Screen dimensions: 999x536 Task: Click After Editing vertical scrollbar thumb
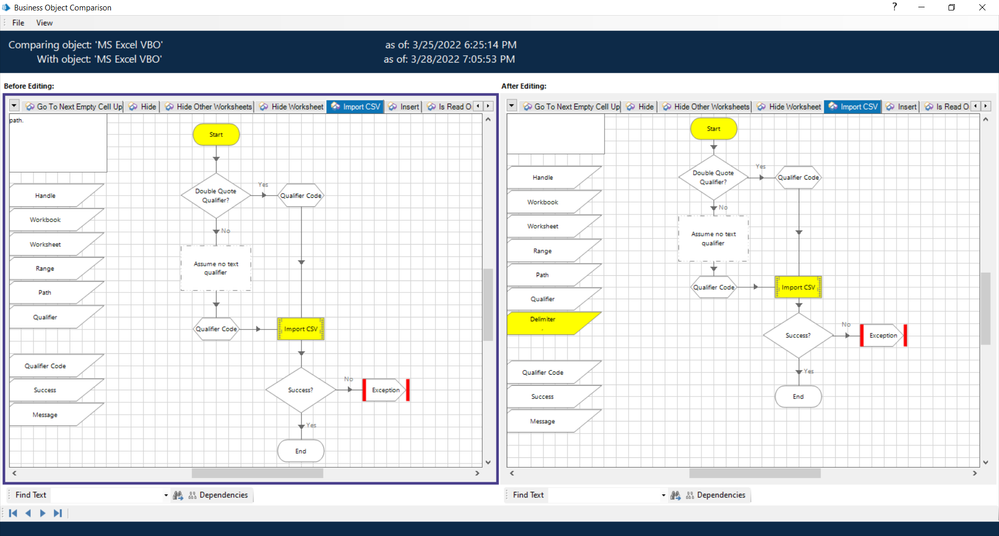986,308
